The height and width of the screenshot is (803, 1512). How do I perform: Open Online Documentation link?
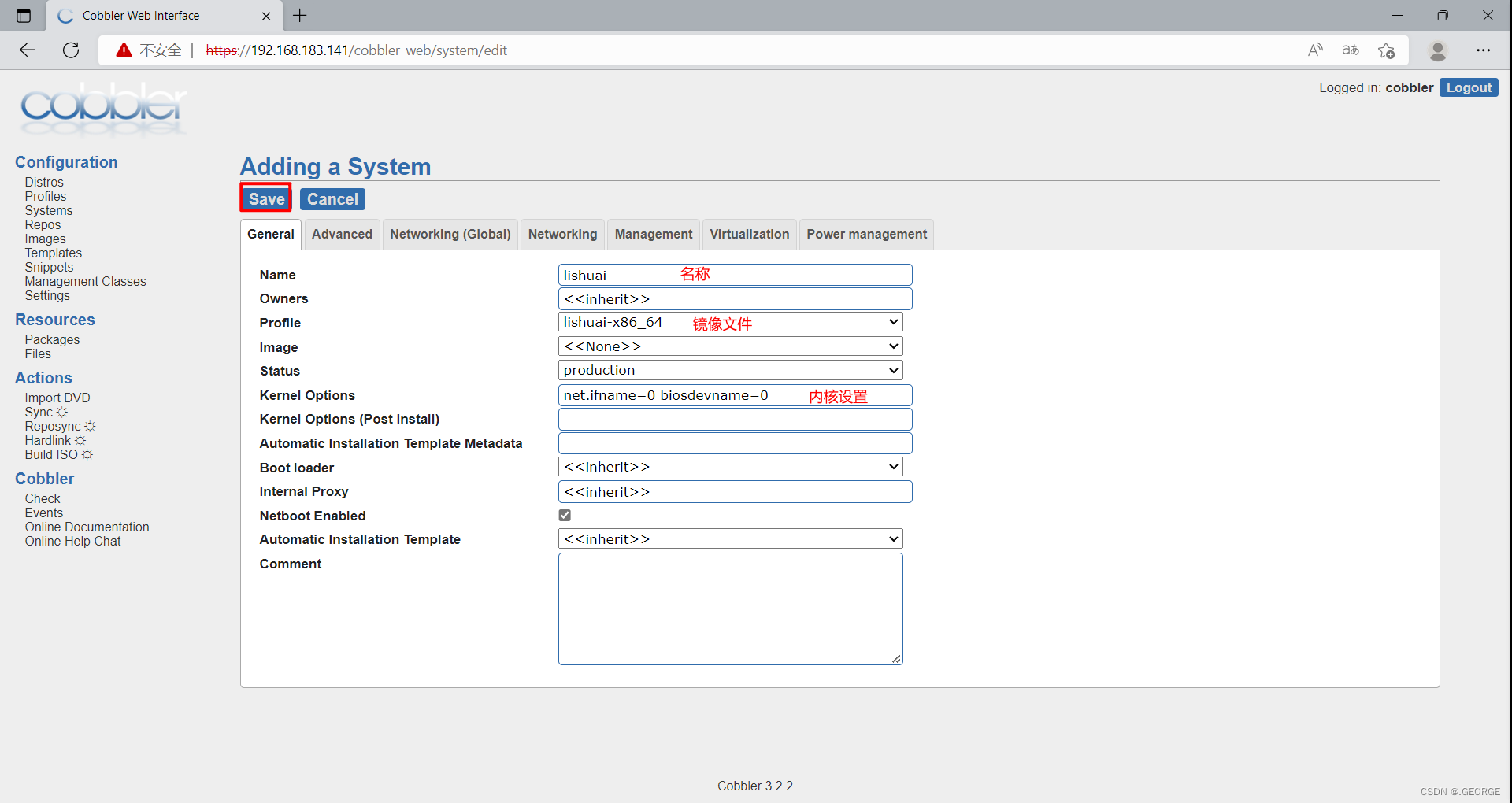(x=87, y=527)
